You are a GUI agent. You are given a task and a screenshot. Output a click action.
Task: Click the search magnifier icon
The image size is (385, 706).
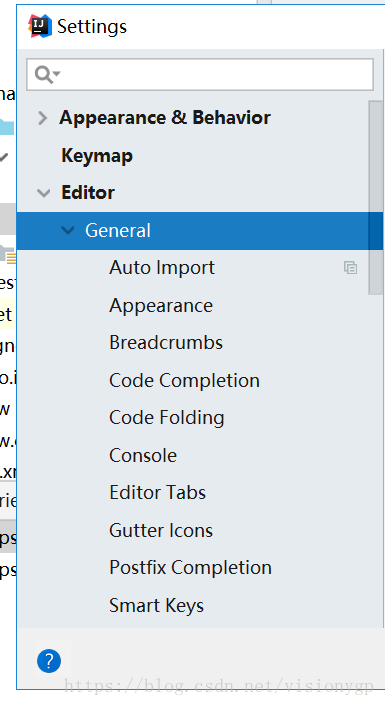(47, 74)
